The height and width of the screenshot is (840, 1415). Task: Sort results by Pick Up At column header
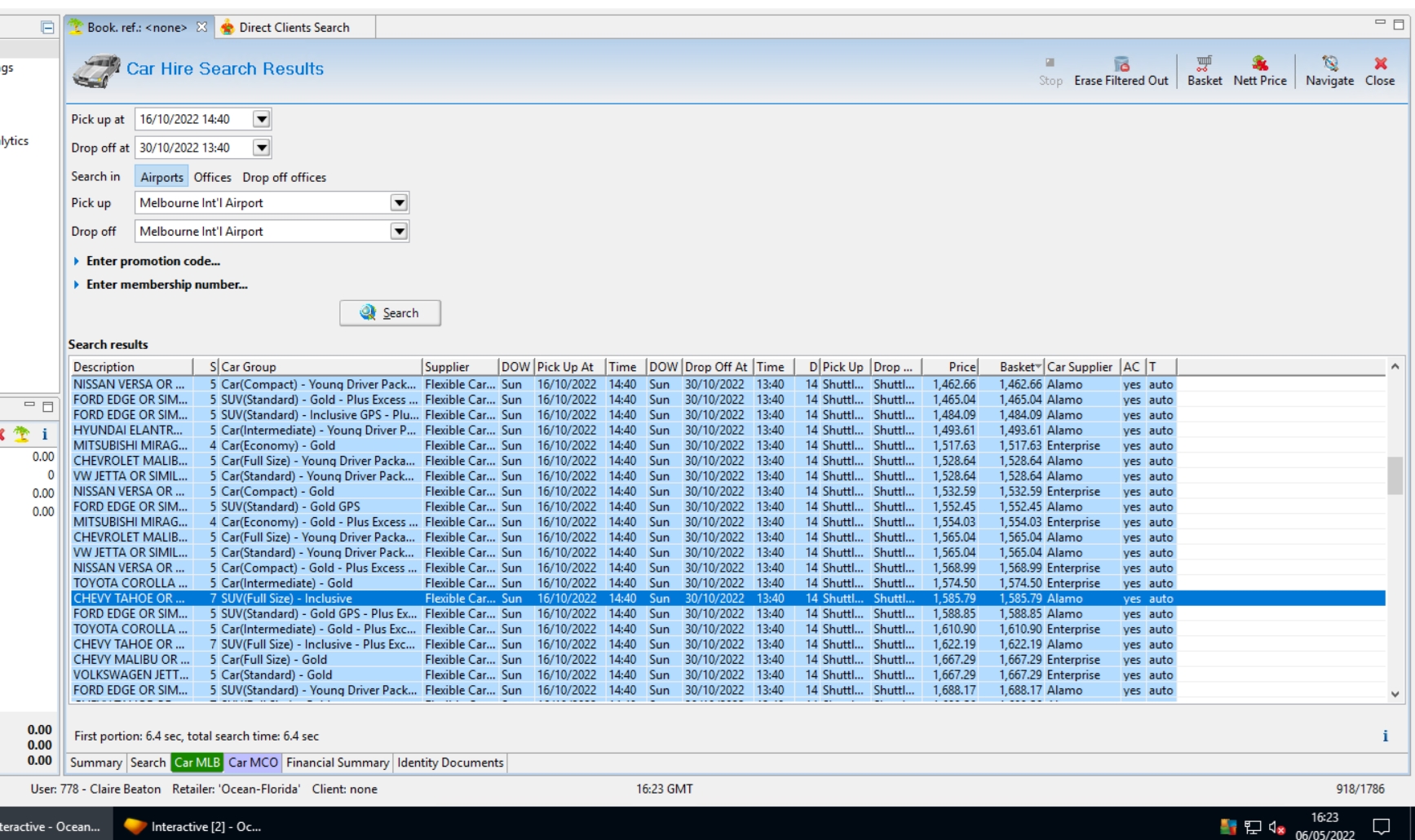tap(570, 367)
